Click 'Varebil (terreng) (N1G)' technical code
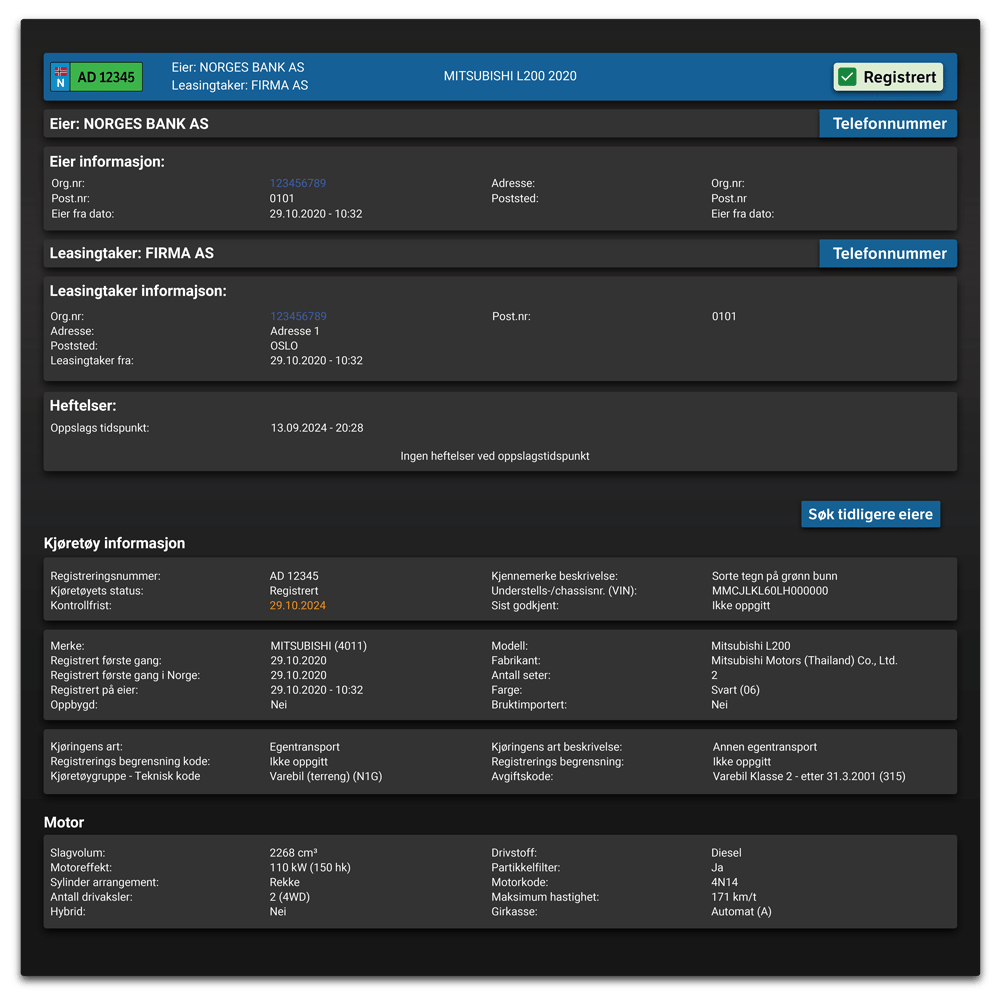Screen dimensions: 1000x1000 tap(326, 776)
